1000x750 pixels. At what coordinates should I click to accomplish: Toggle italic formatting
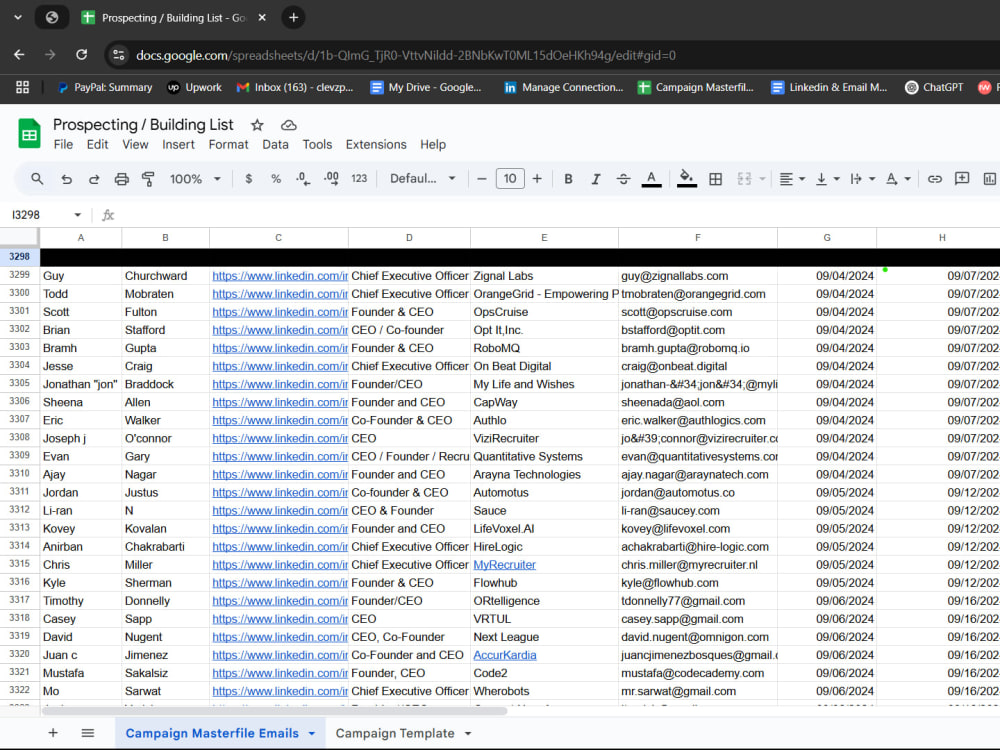pos(596,179)
